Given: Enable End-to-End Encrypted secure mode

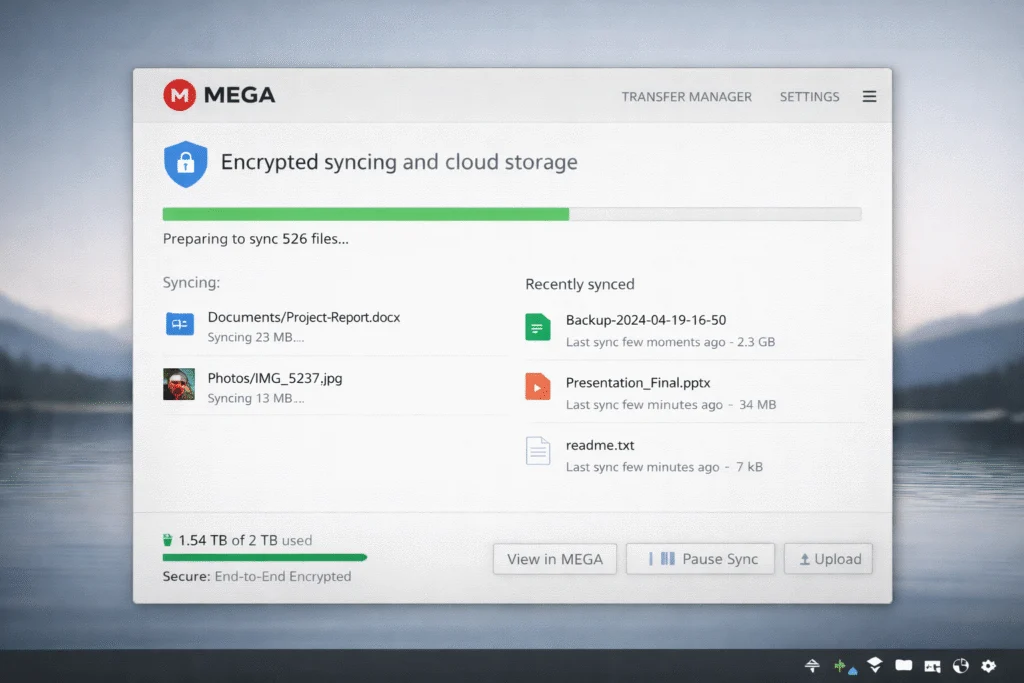Looking at the screenshot, I should [257, 576].
